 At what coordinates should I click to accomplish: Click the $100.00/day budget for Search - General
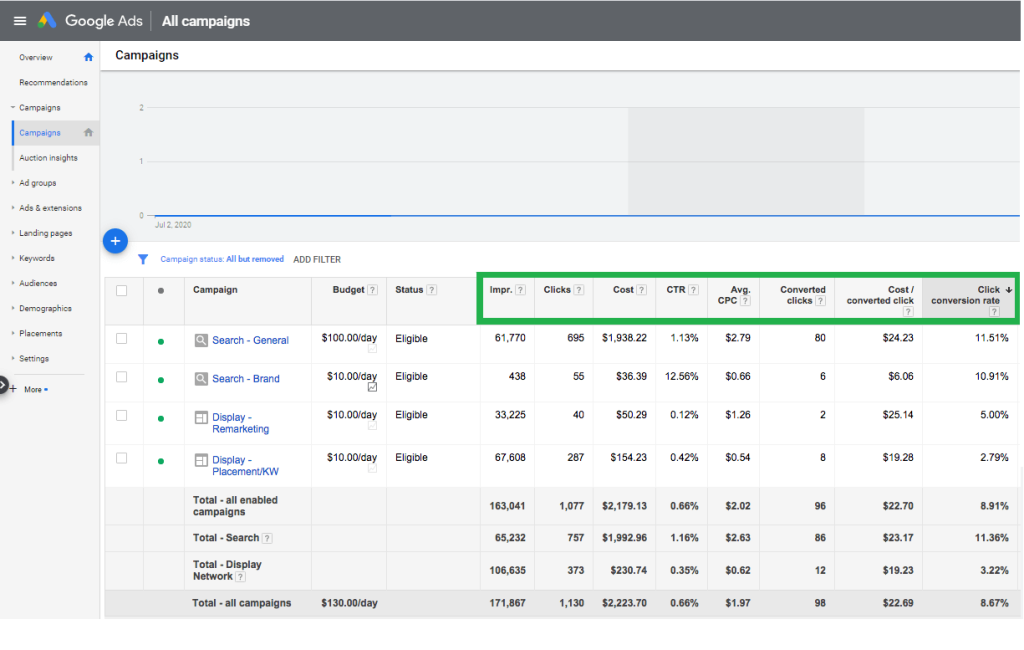pyautogui.click(x=349, y=338)
